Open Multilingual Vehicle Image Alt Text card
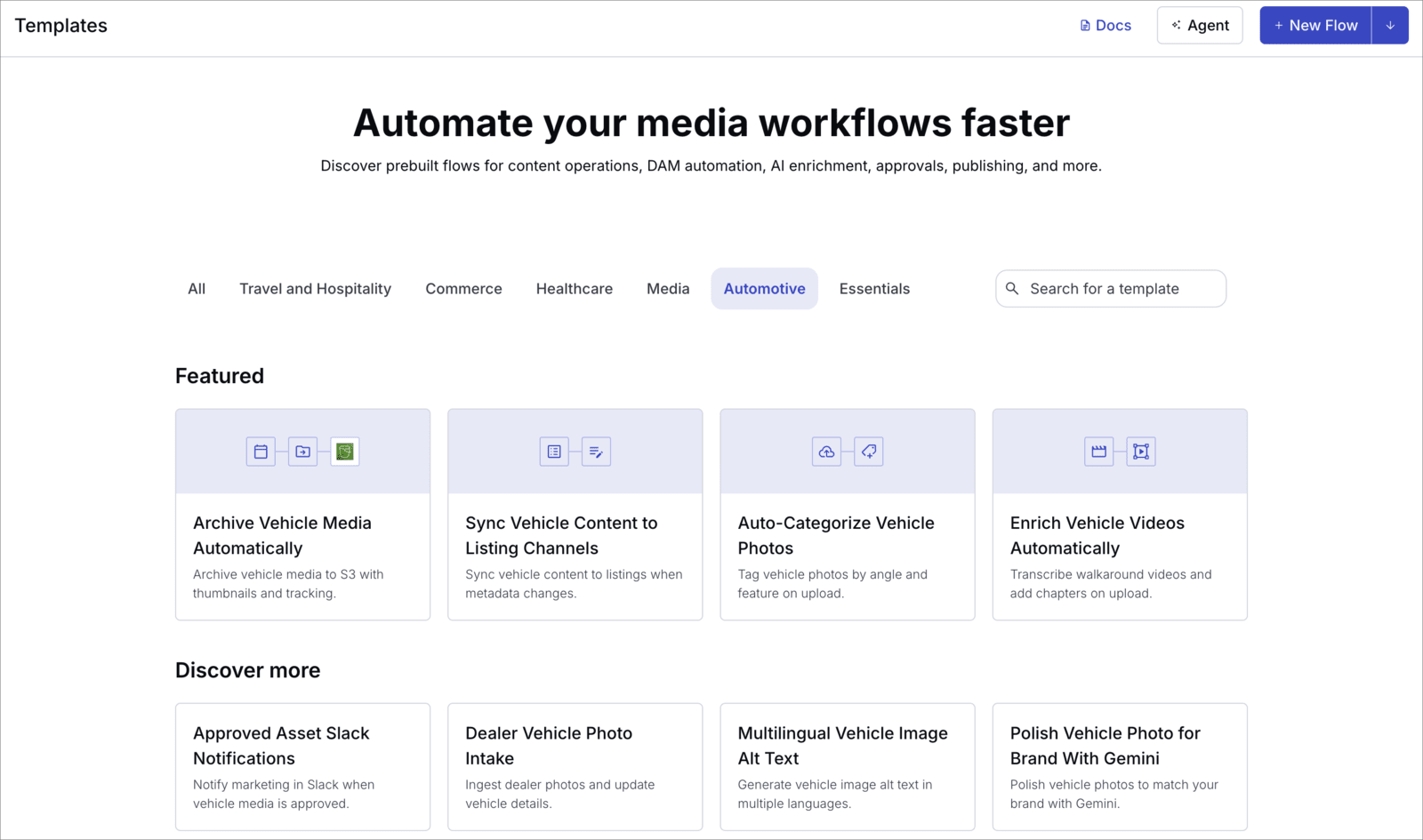 pyautogui.click(x=848, y=767)
